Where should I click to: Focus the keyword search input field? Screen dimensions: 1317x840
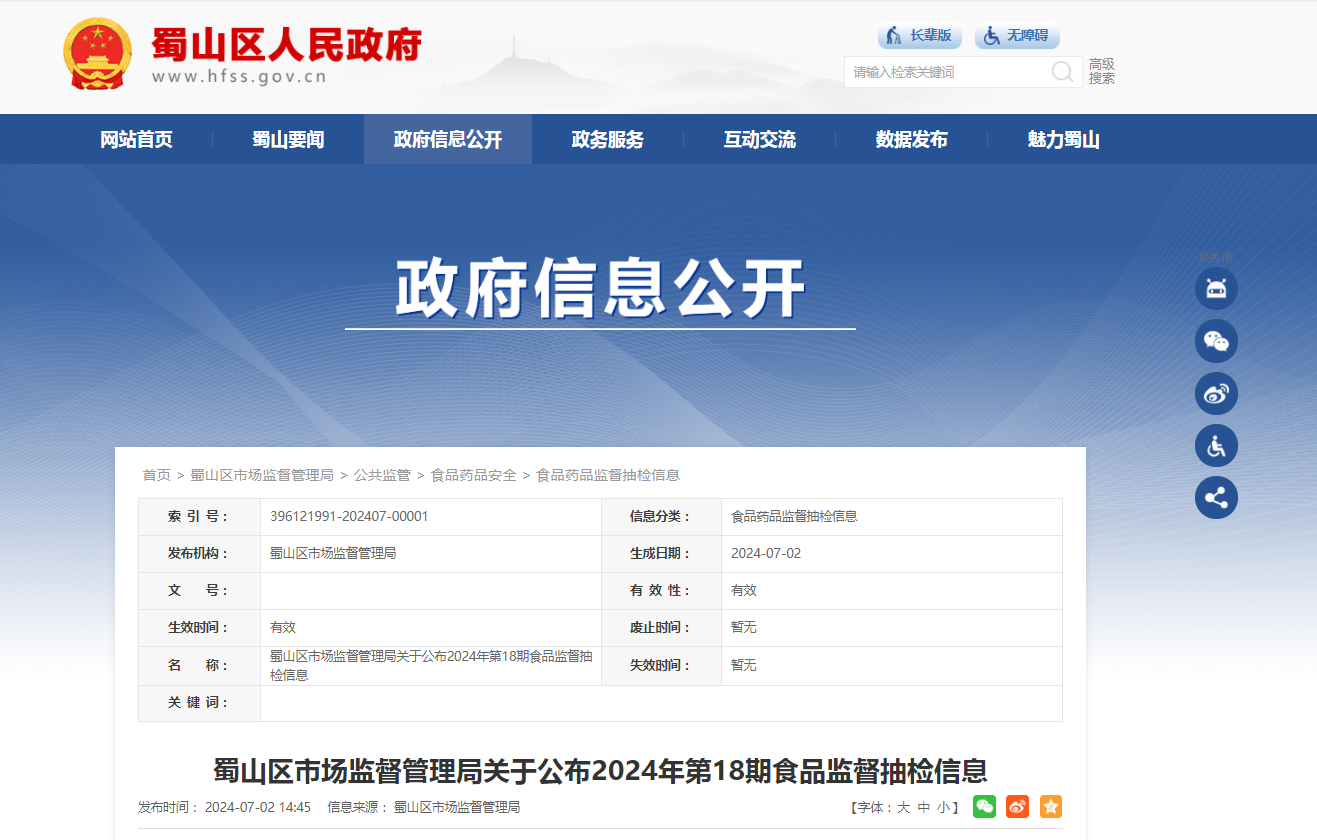[945, 72]
